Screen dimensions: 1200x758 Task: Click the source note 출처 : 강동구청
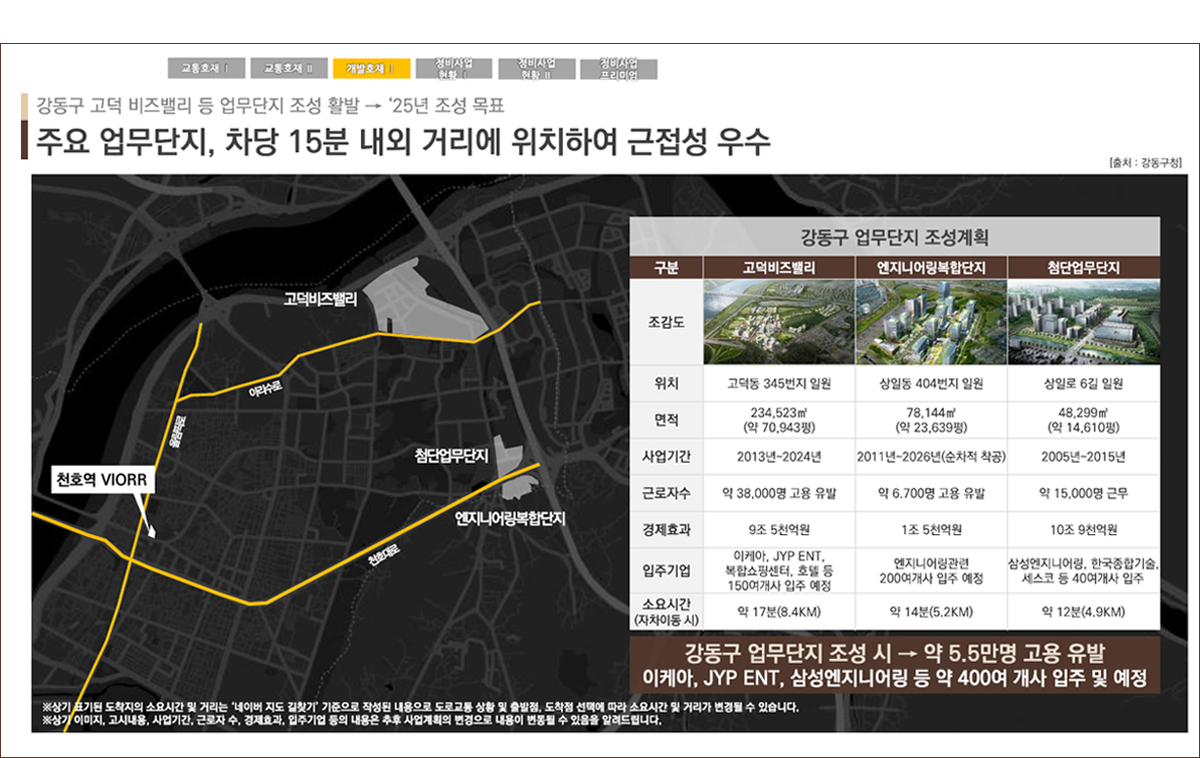pyautogui.click(x=1146, y=162)
